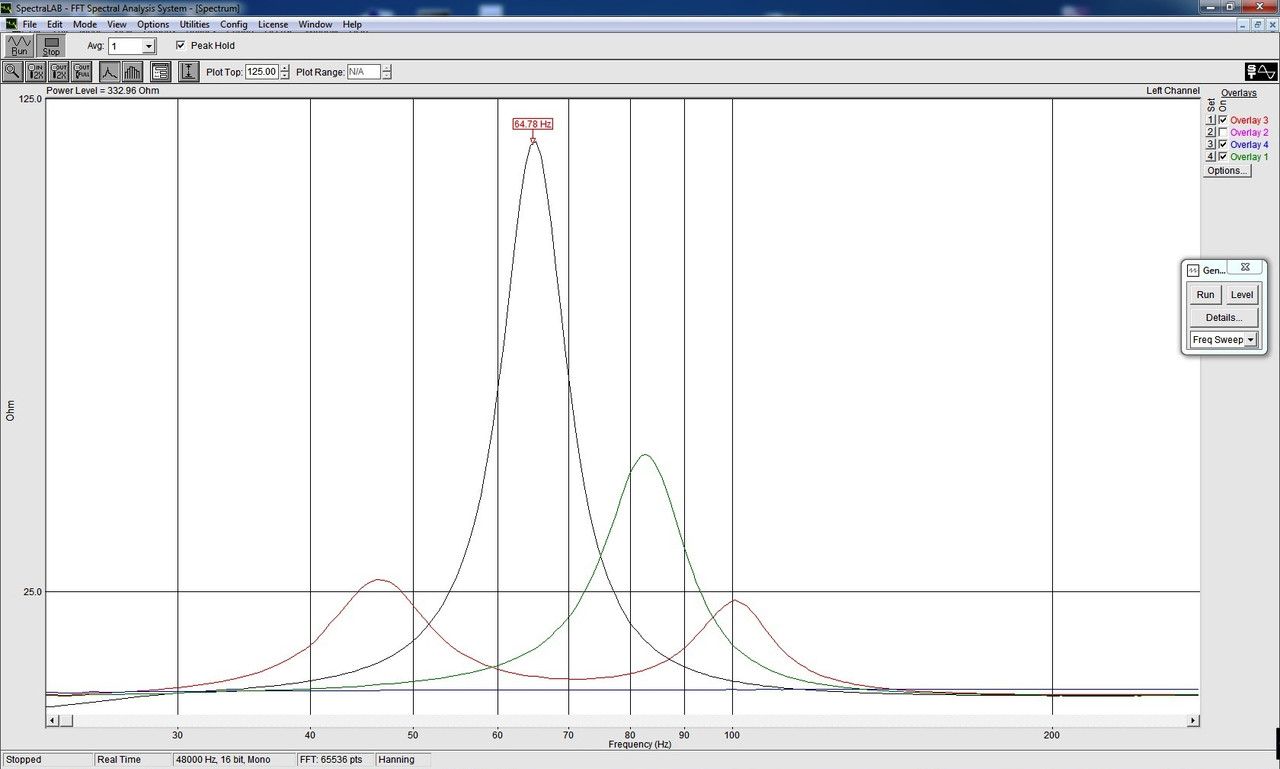The width and height of the screenshot is (1280, 769).
Task: Open the Mode menu
Action: coord(85,24)
